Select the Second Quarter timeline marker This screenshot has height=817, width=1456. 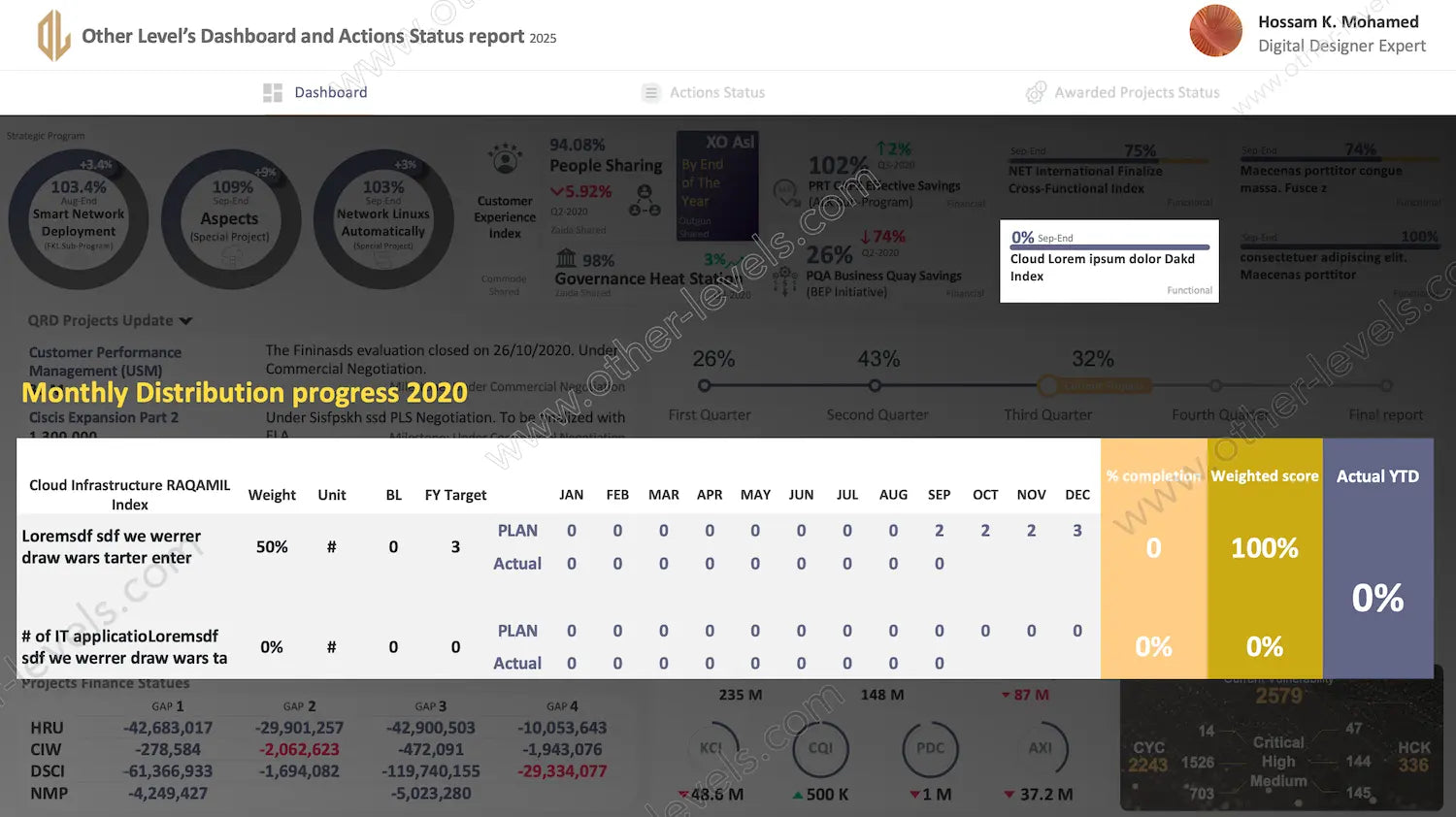[x=876, y=386]
